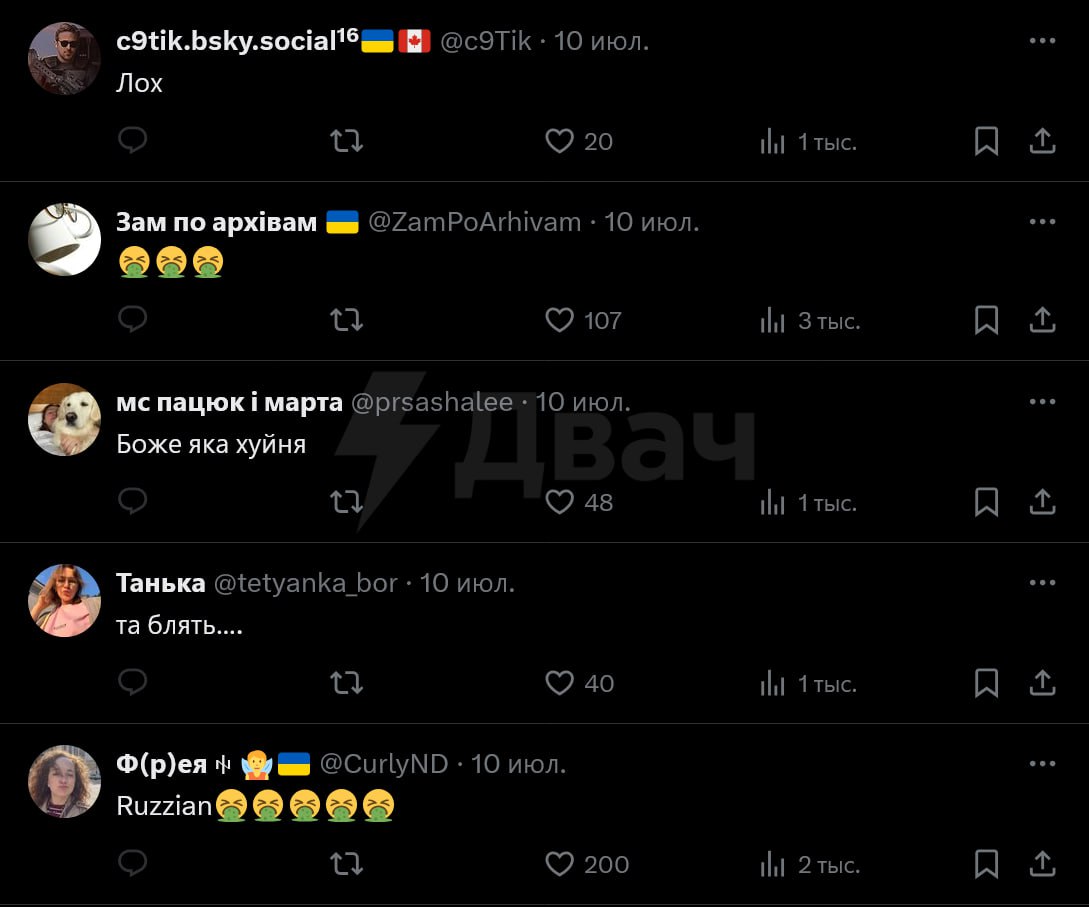Reply to the c9tik.bsky.social tweet
Viewport: 1089px width, 907px height.
[x=133, y=141]
